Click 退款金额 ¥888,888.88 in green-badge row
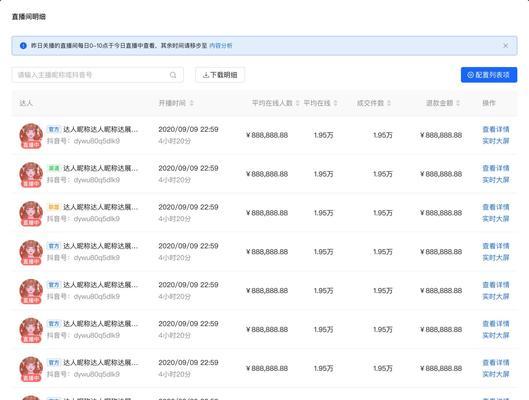 pos(441,174)
